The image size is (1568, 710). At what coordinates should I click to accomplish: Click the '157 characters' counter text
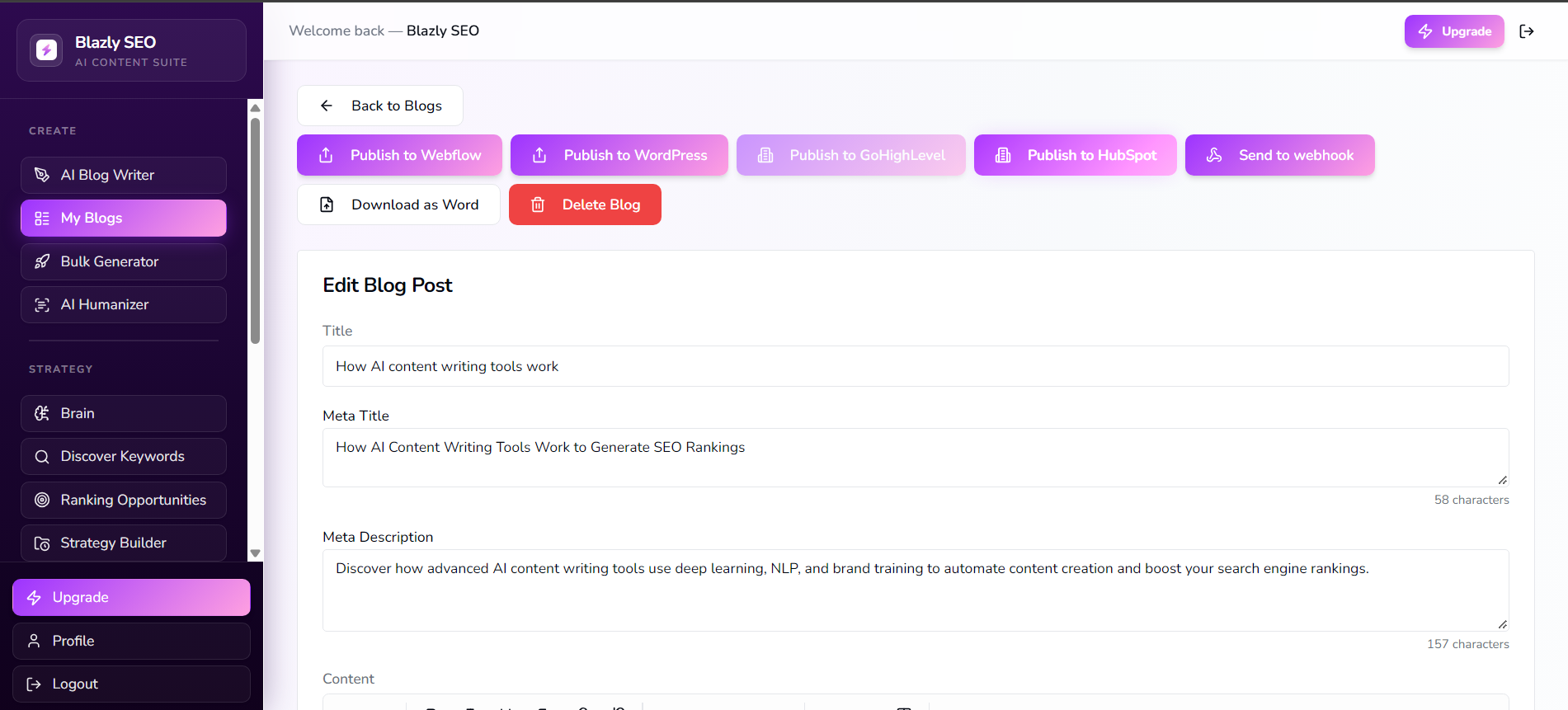coord(1468,644)
